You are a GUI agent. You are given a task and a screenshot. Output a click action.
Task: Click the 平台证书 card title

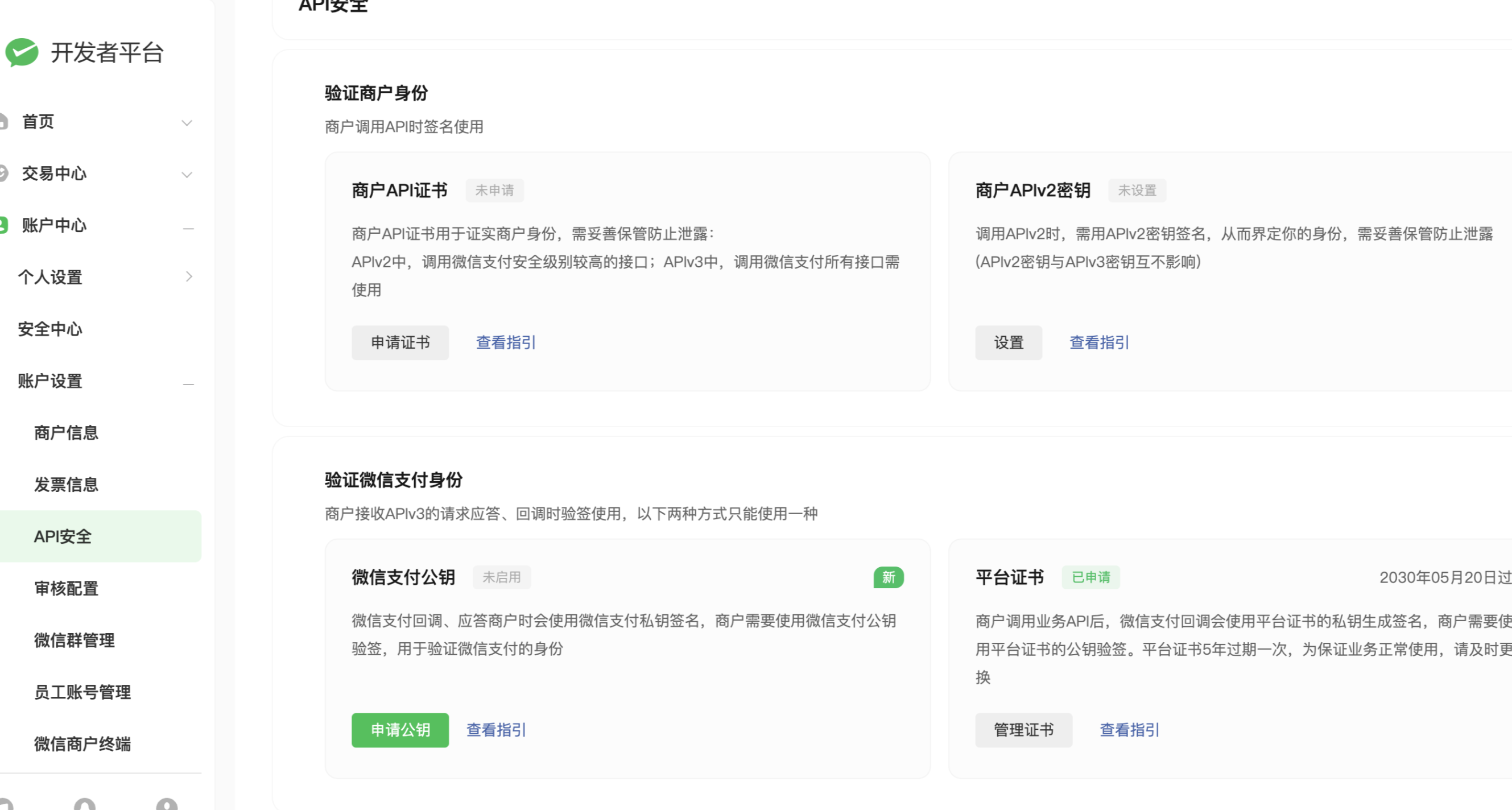tap(1010, 577)
